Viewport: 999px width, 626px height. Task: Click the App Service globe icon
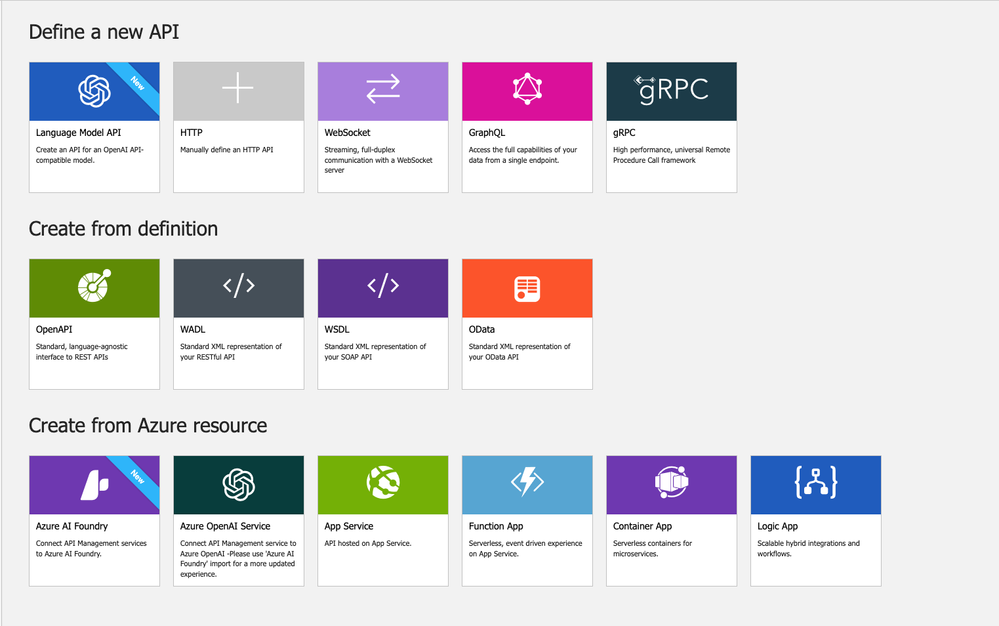pos(383,482)
